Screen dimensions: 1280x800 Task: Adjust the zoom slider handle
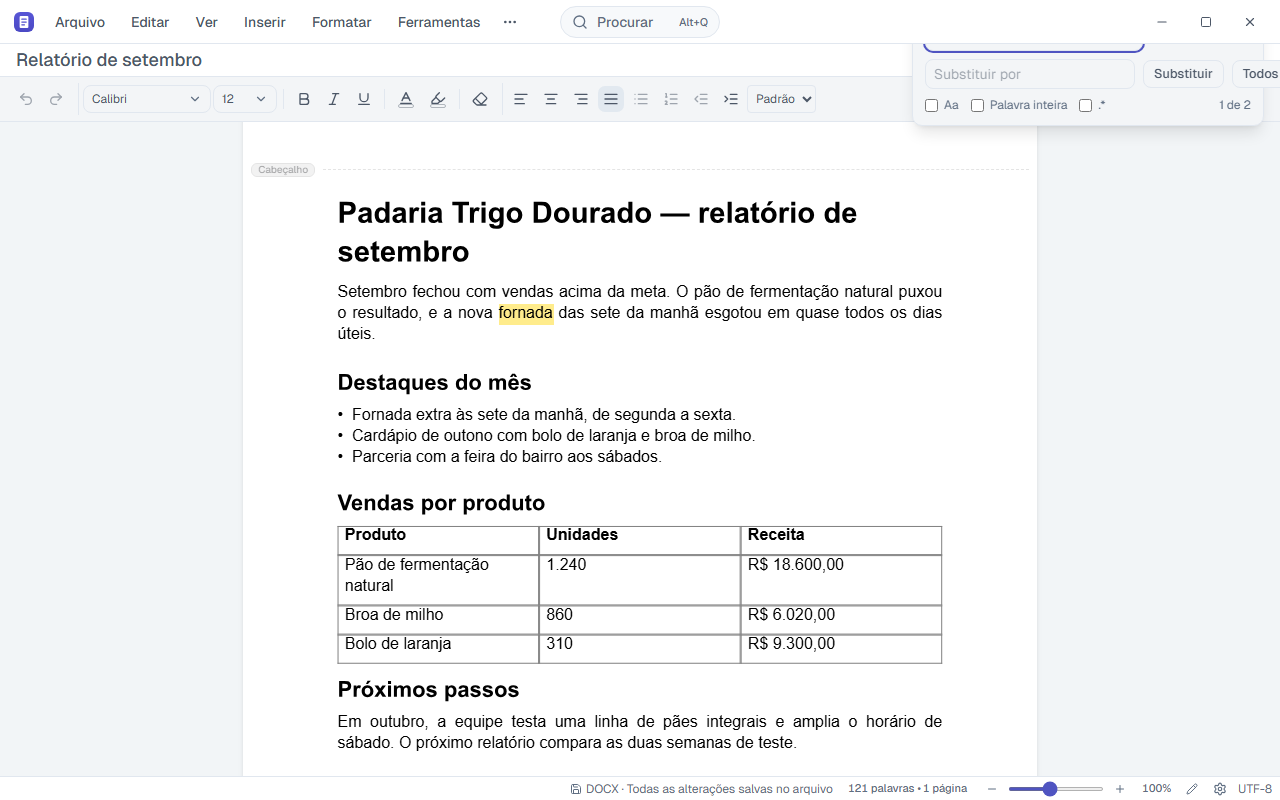(1050, 789)
